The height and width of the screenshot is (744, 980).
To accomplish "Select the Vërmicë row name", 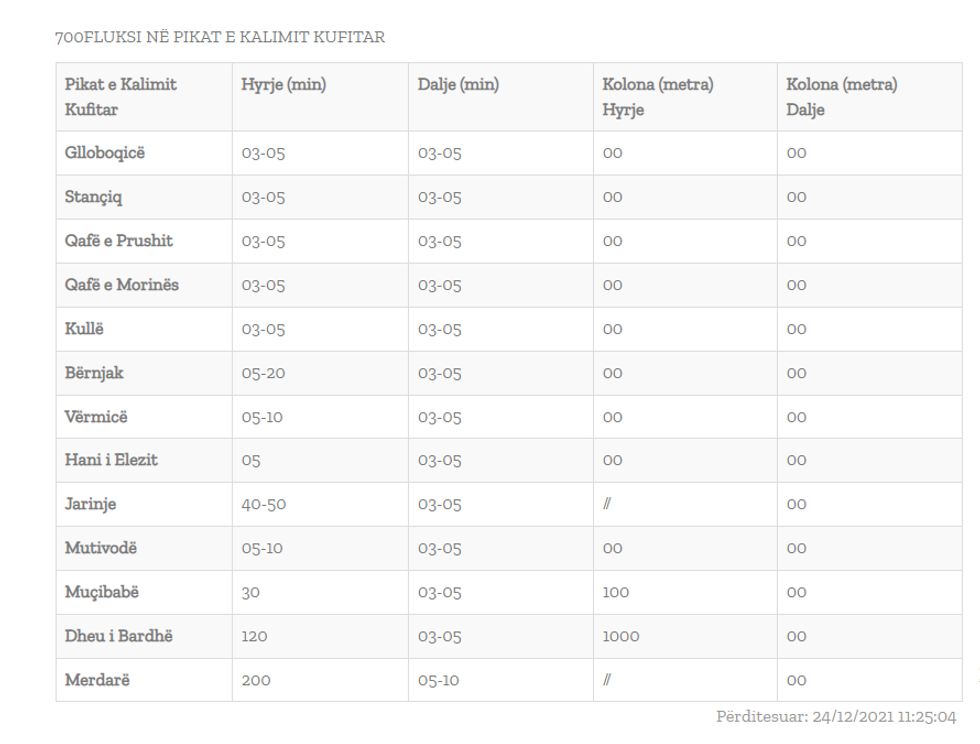I will click(x=97, y=417).
